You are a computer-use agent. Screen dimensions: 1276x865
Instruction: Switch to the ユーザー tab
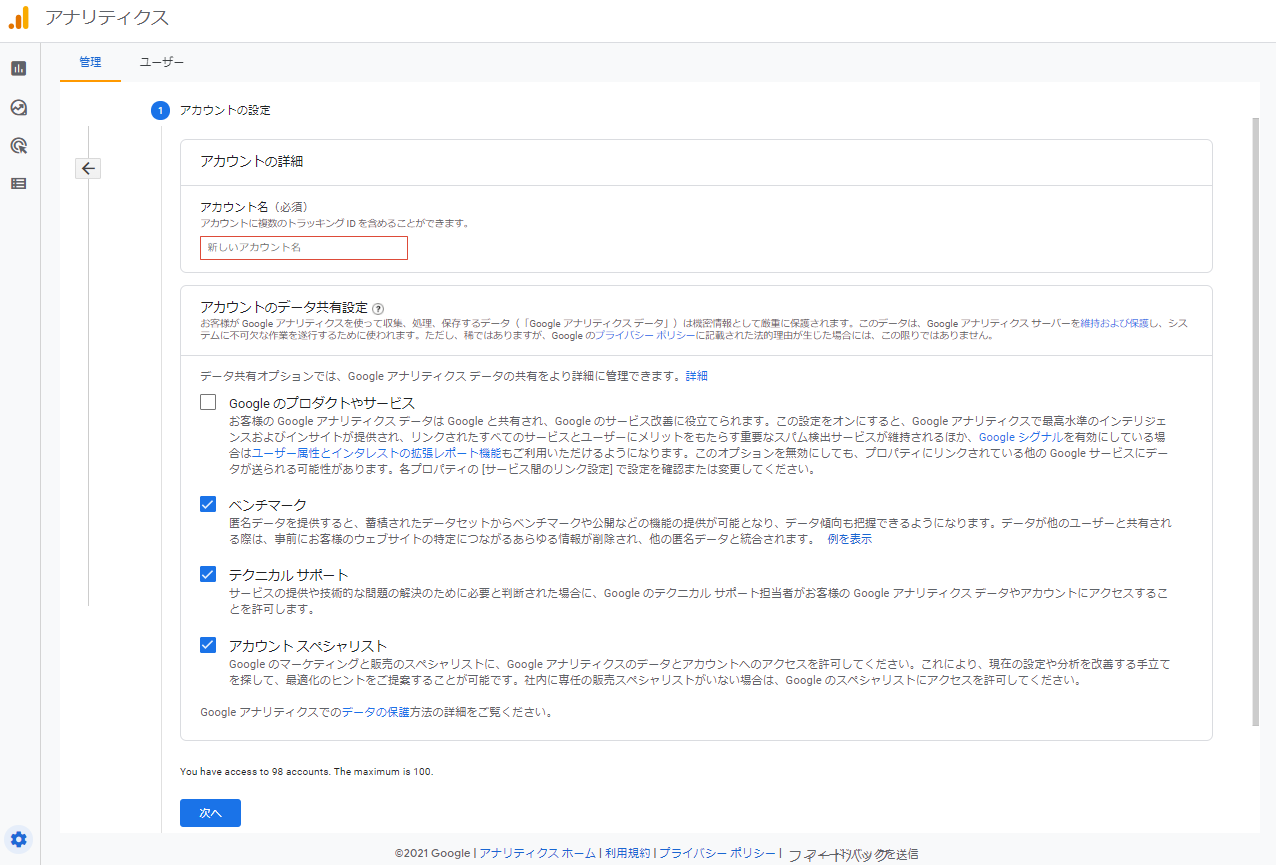coord(162,62)
